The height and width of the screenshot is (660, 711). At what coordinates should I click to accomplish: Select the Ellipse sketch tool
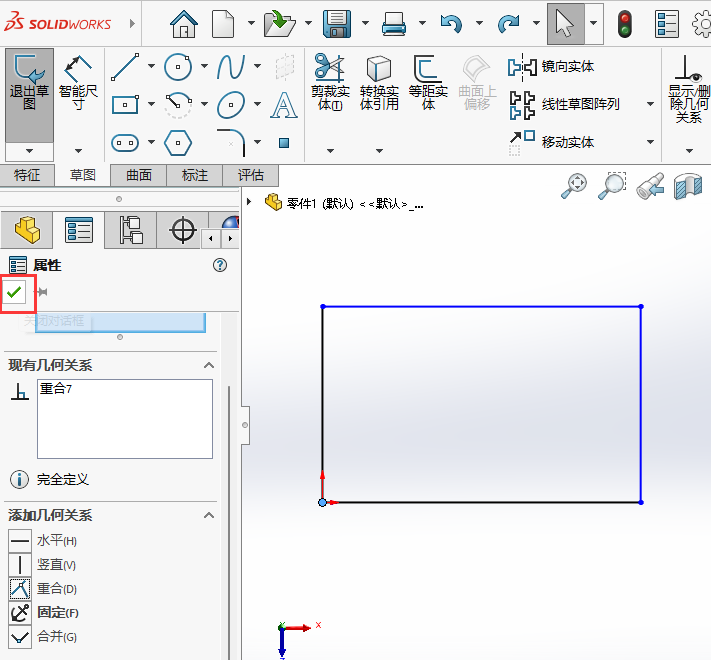(x=231, y=105)
